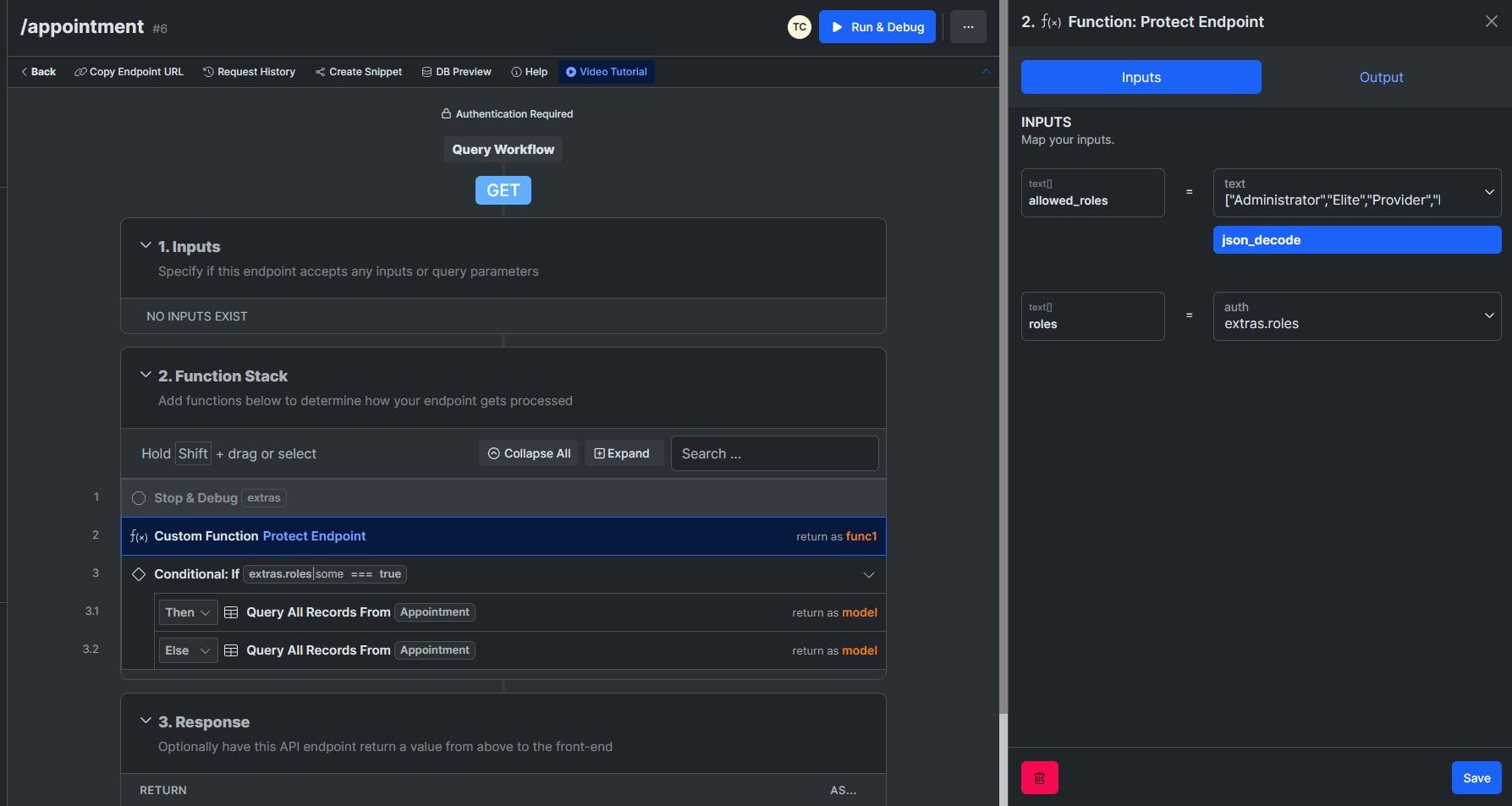The height and width of the screenshot is (806, 1512).
Task: Click the TC user avatar
Action: pos(799,27)
